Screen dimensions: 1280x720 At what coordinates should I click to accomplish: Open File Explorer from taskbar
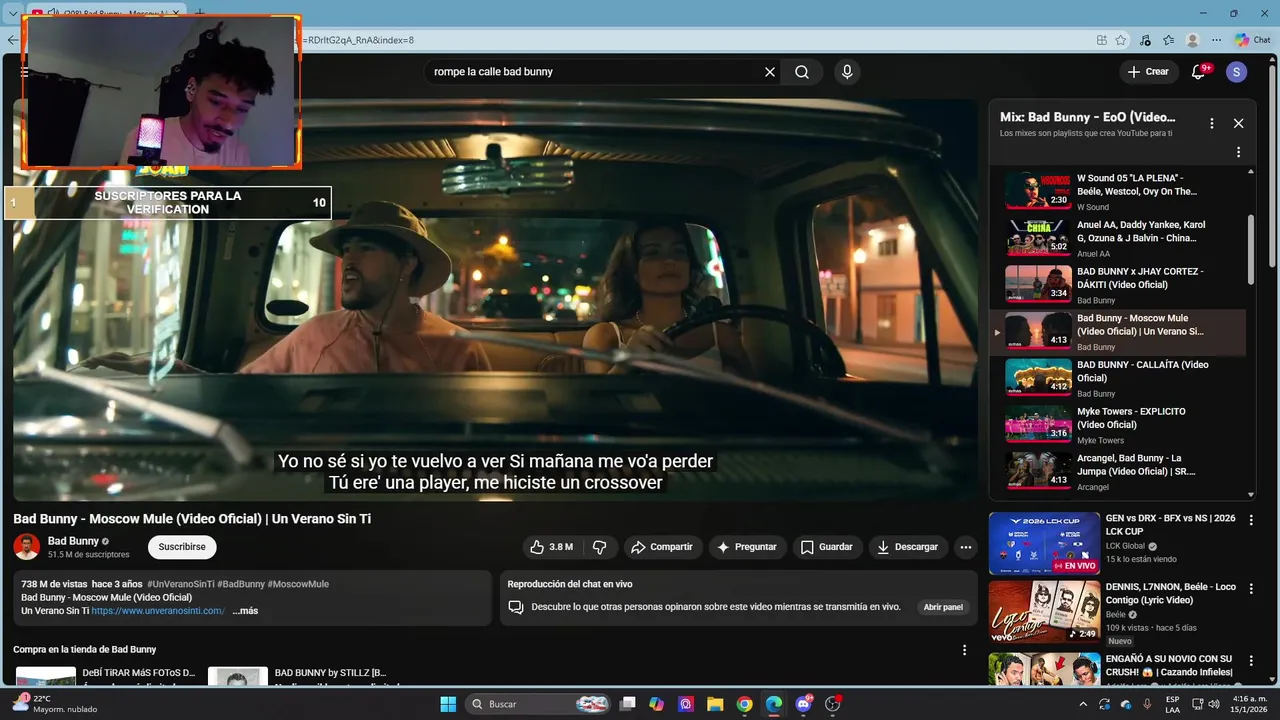coord(715,704)
